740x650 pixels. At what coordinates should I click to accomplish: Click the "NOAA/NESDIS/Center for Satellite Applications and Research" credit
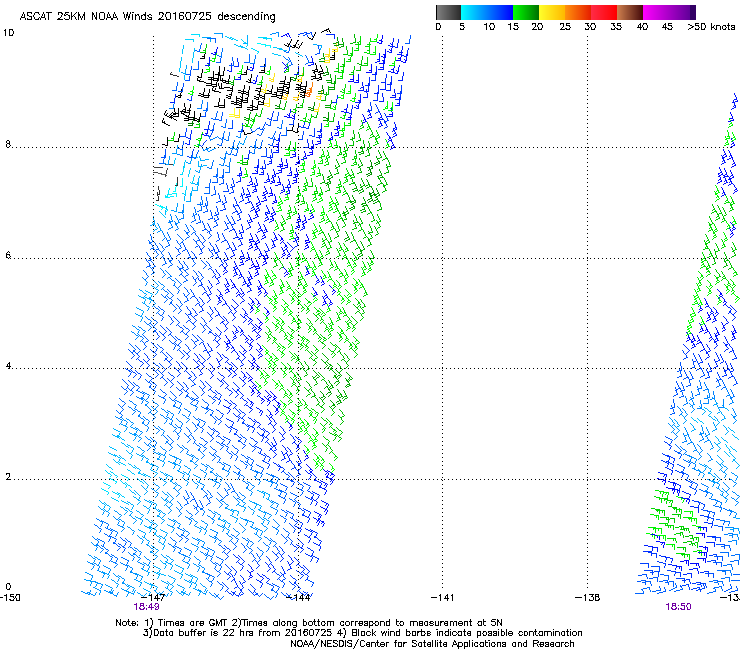click(x=432, y=644)
